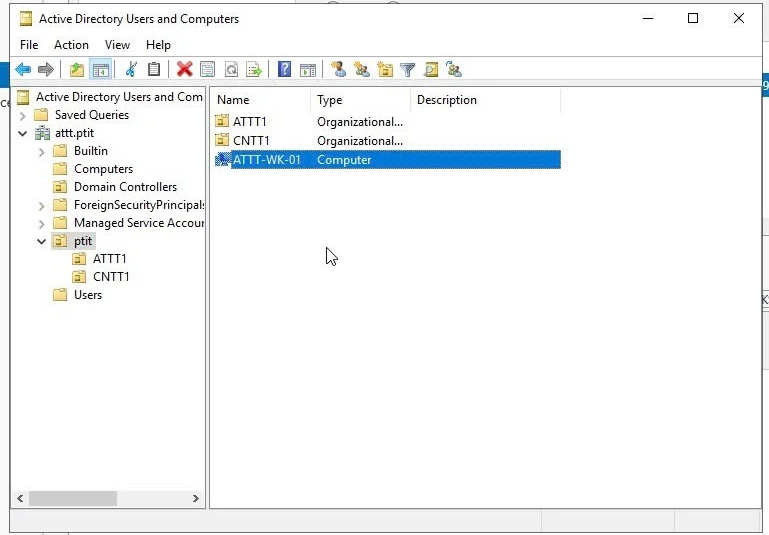Screen dimensions: 769x535
Task: Find objects in Active Directory
Action: coord(431,70)
